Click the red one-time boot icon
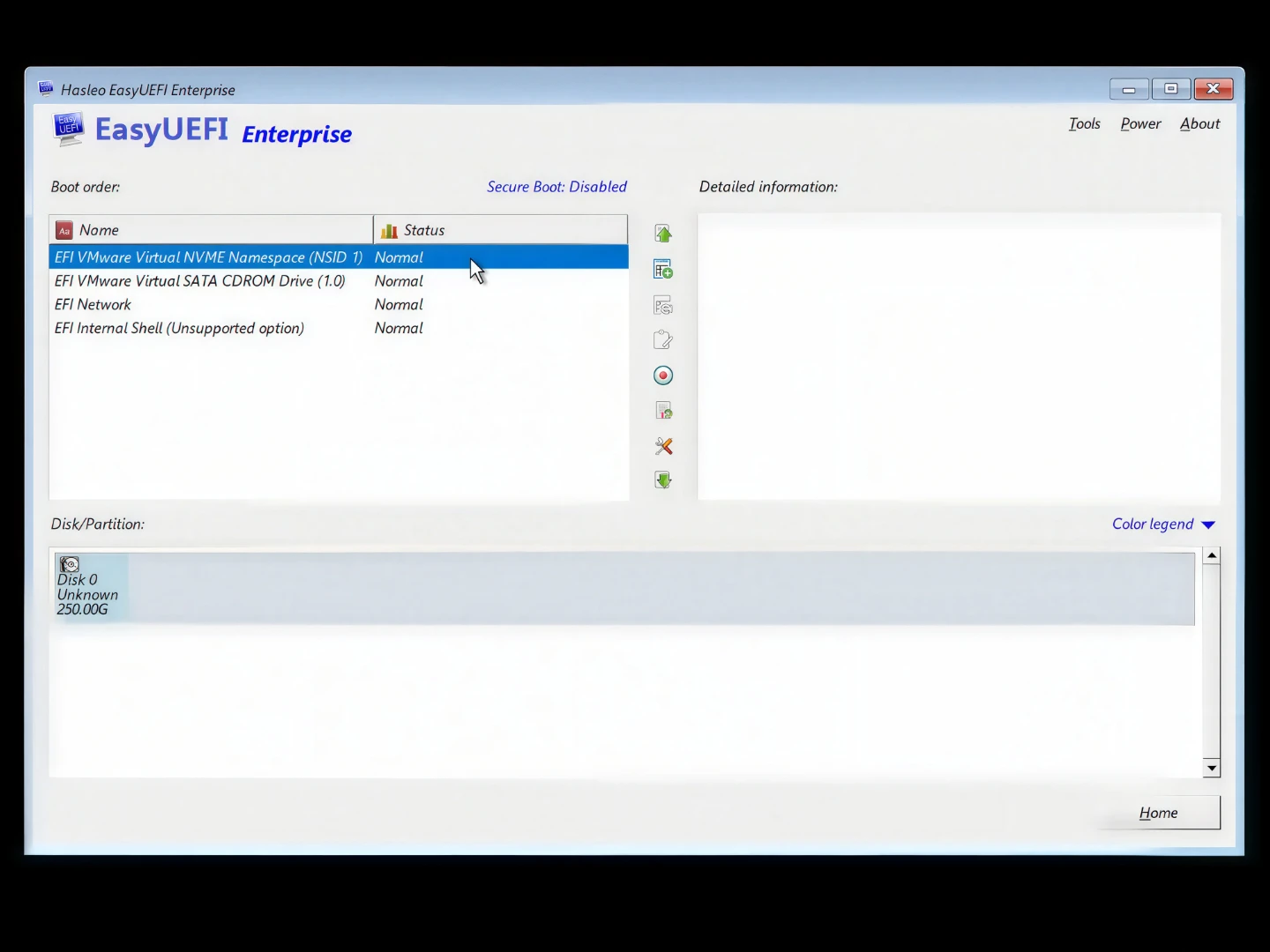The image size is (1270, 952). 663,376
